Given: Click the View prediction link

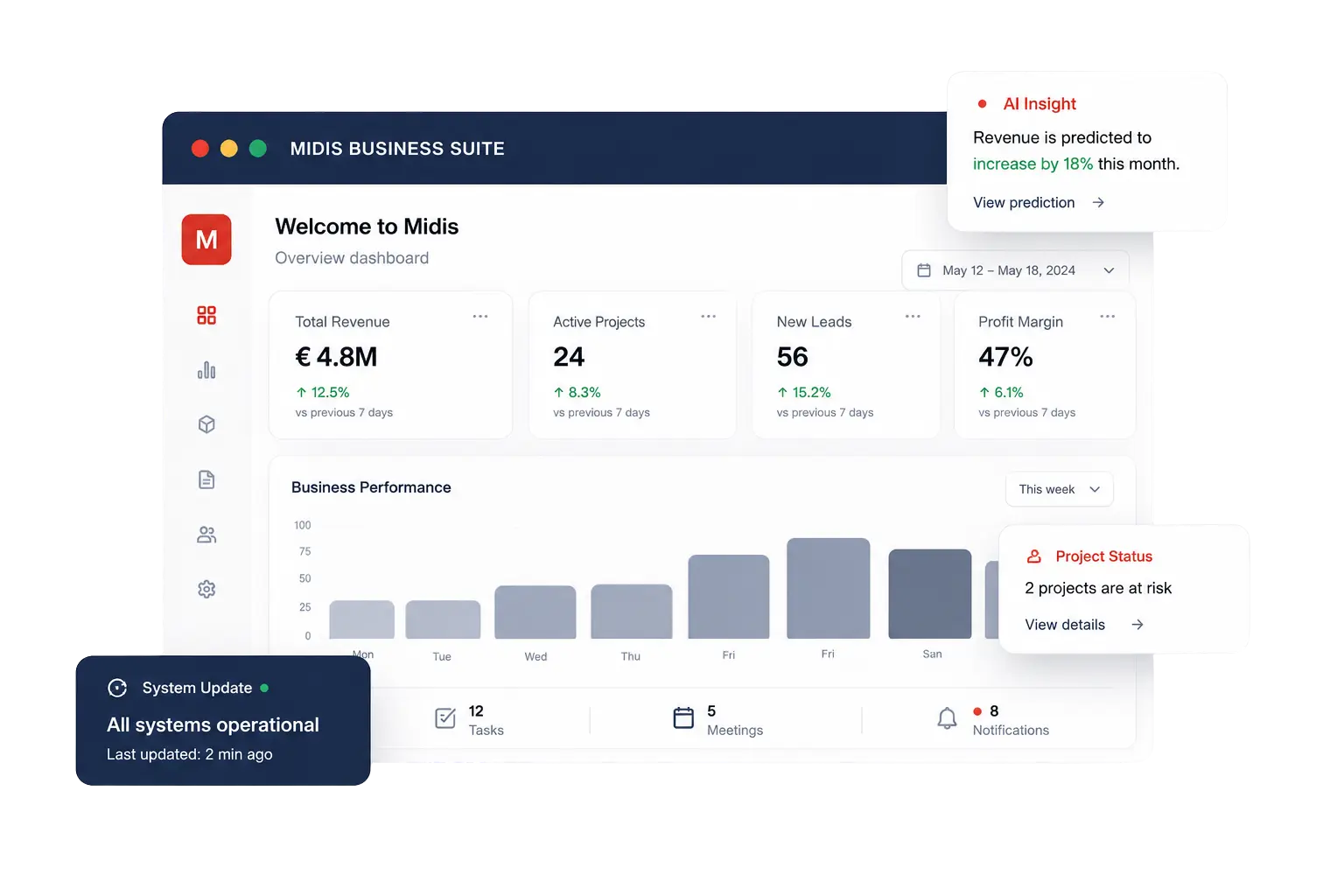Looking at the screenshot, I should click(1024, 202).
